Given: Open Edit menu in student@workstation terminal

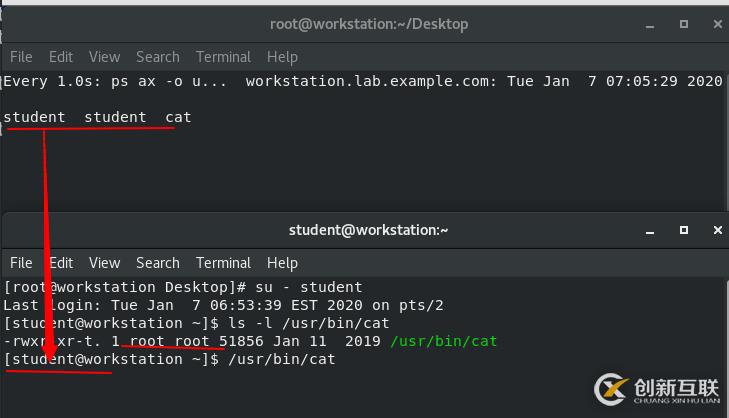Looking at the screenshot, I should click(61, 263).
